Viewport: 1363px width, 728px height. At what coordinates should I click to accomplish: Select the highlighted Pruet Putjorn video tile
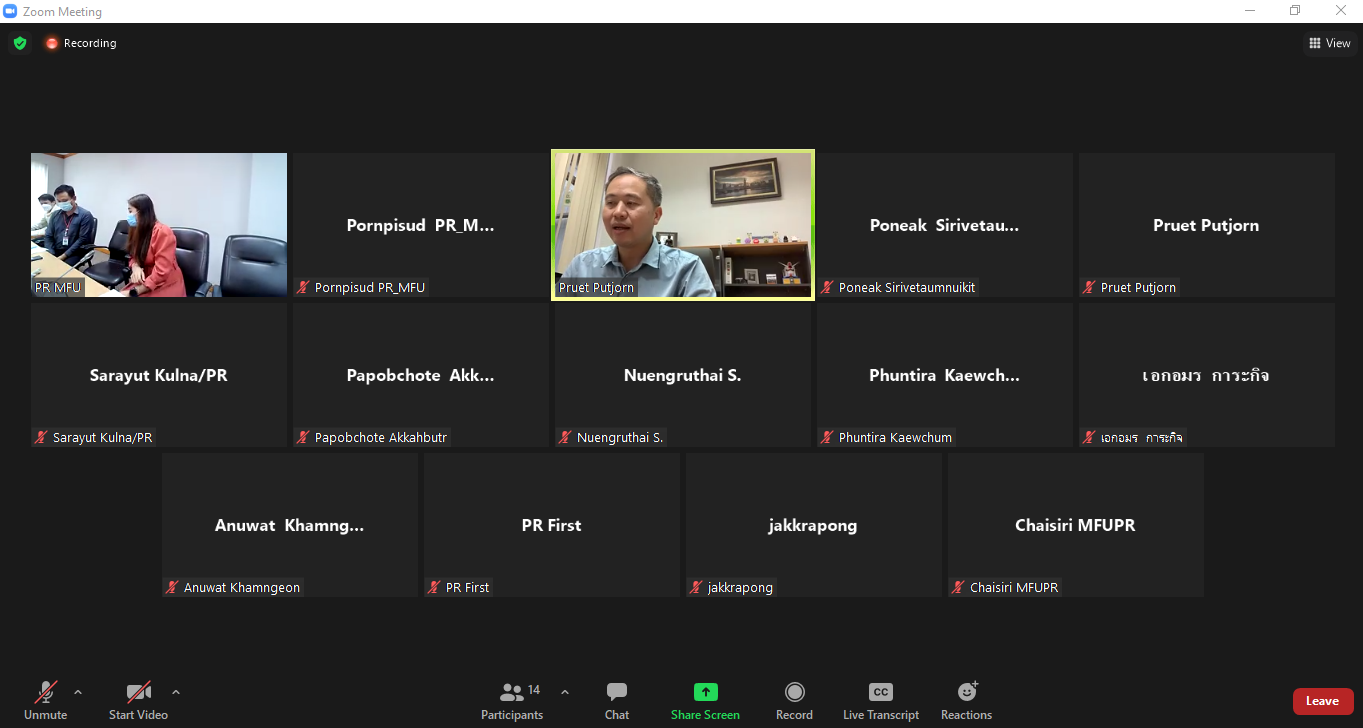[683, 225]
